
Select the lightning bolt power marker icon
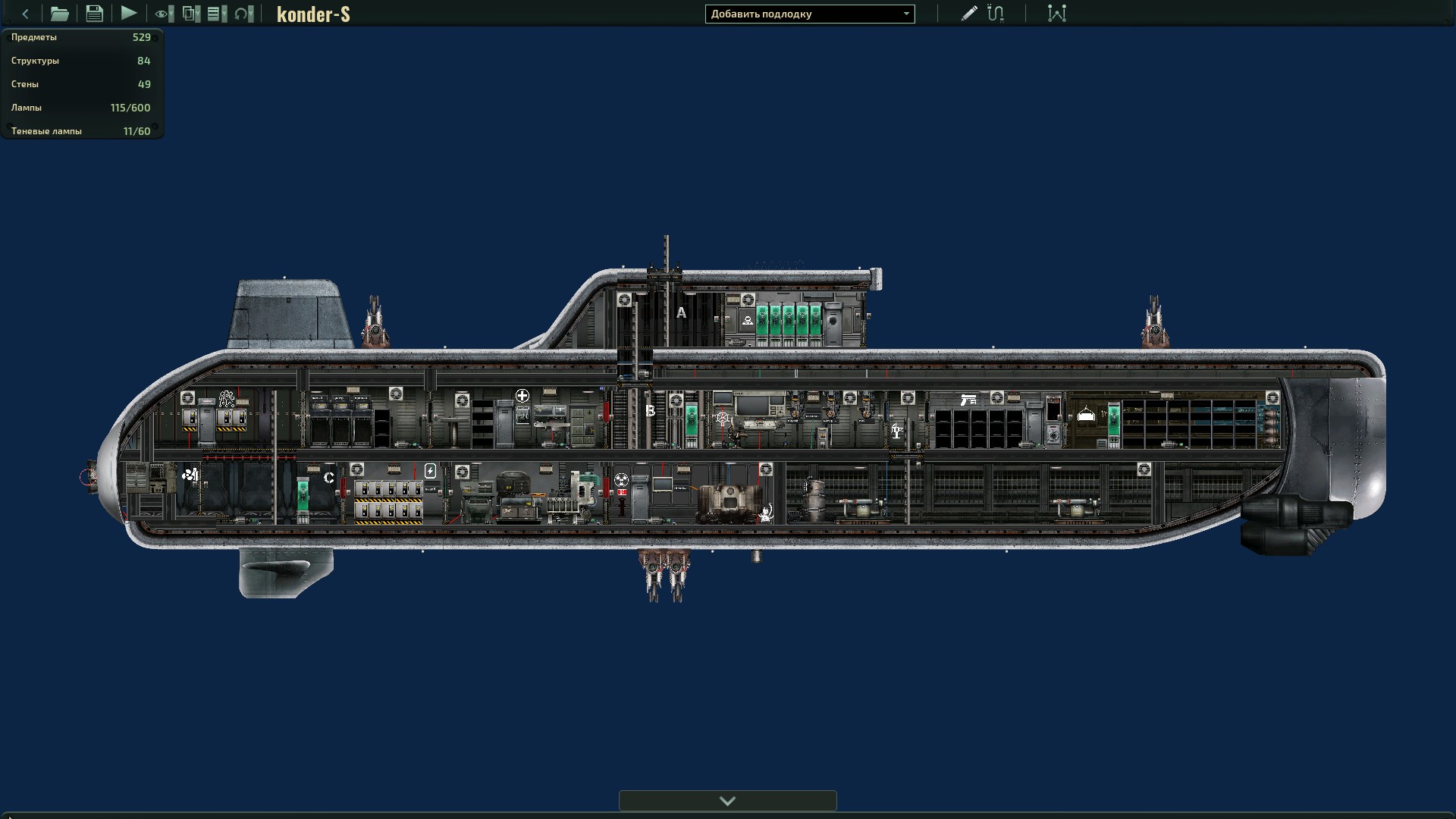[431, 471]
